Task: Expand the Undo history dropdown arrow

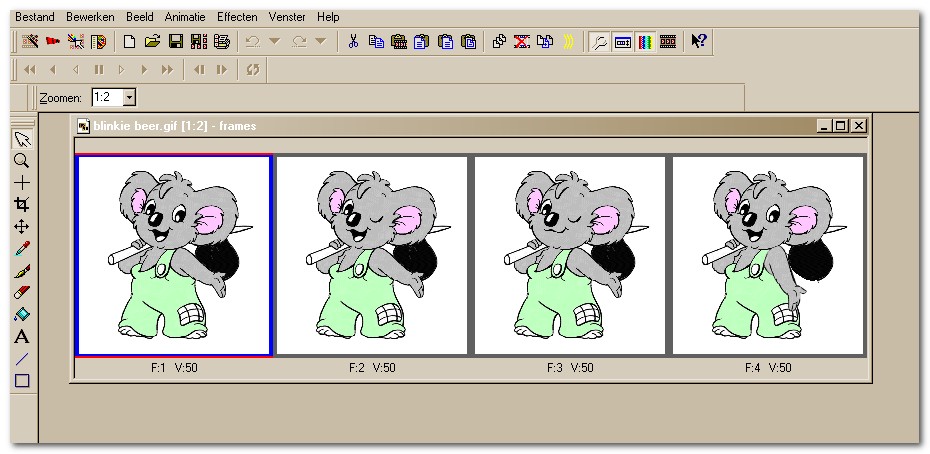Action: point(274,42)
